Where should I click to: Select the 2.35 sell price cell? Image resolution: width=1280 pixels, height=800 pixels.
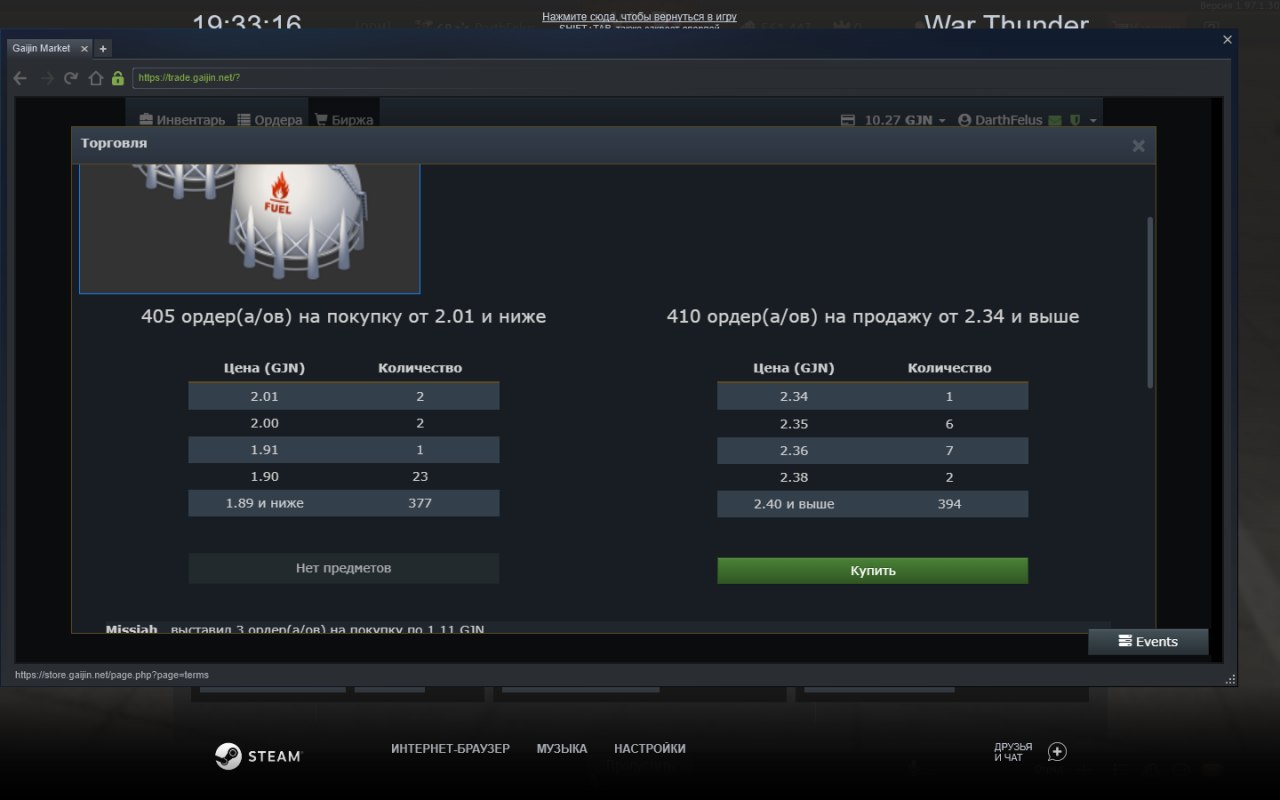[794, 423]
